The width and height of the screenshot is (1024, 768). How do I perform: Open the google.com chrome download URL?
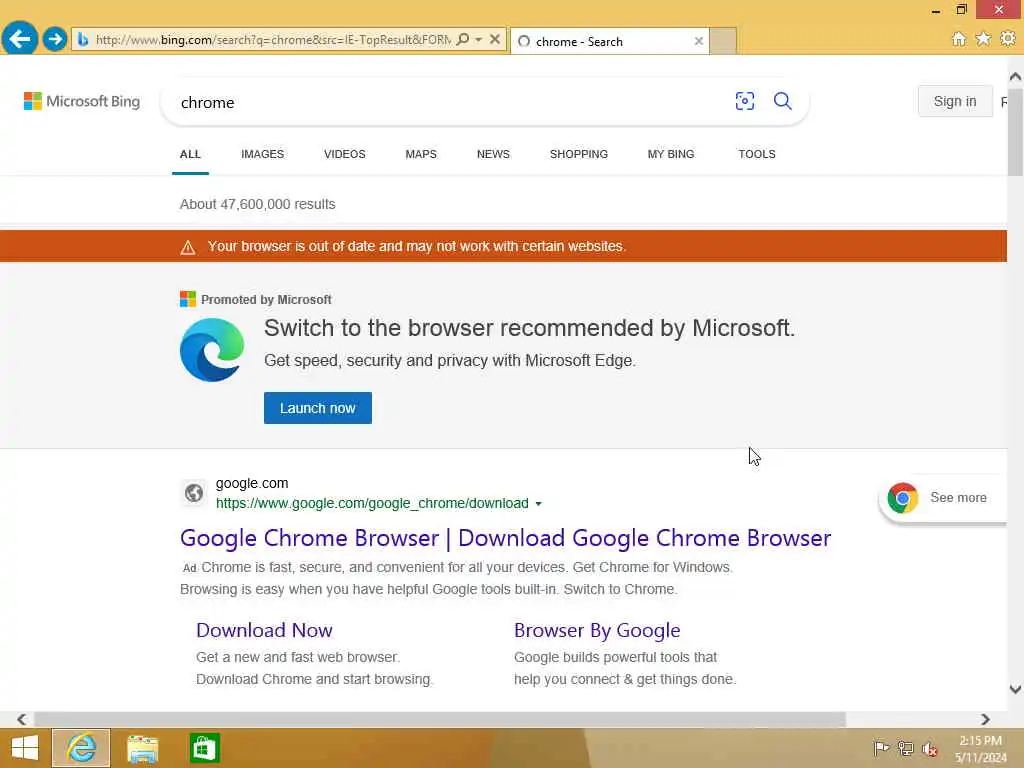pyautogui.click(x=372, y=504)
